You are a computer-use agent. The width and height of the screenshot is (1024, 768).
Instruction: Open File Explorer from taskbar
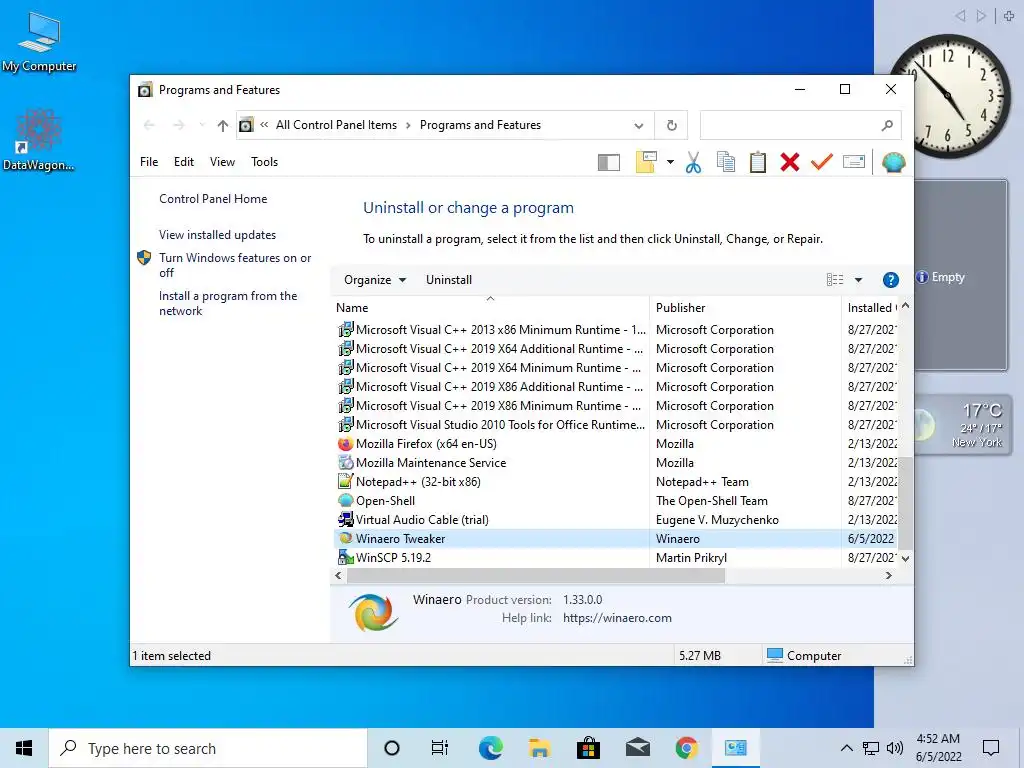click(539, 748)
